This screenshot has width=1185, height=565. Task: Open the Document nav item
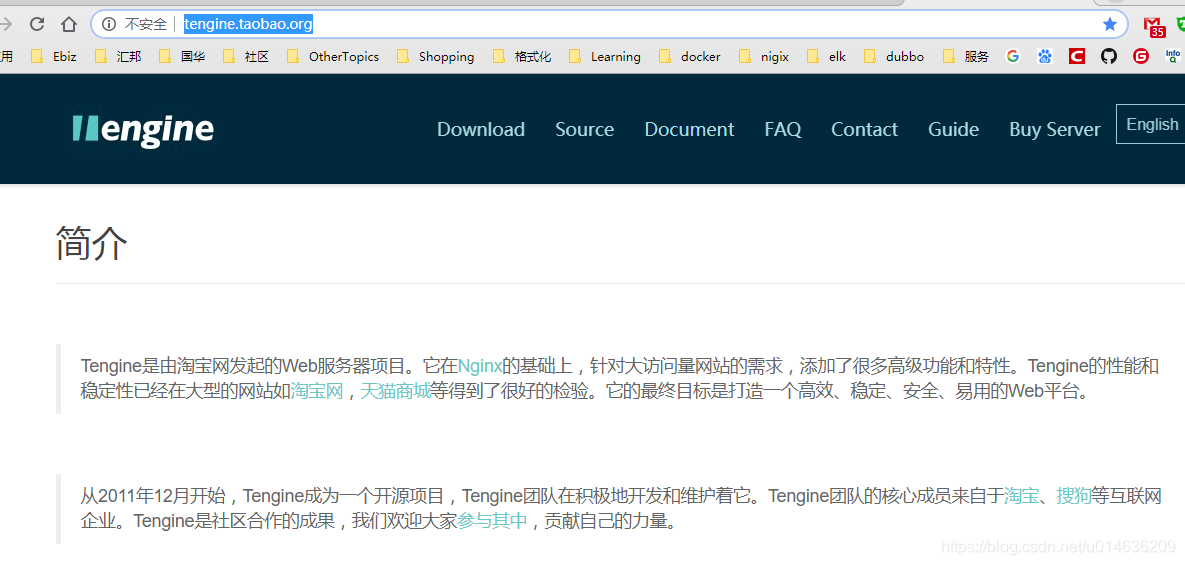[x=689, y=129]
